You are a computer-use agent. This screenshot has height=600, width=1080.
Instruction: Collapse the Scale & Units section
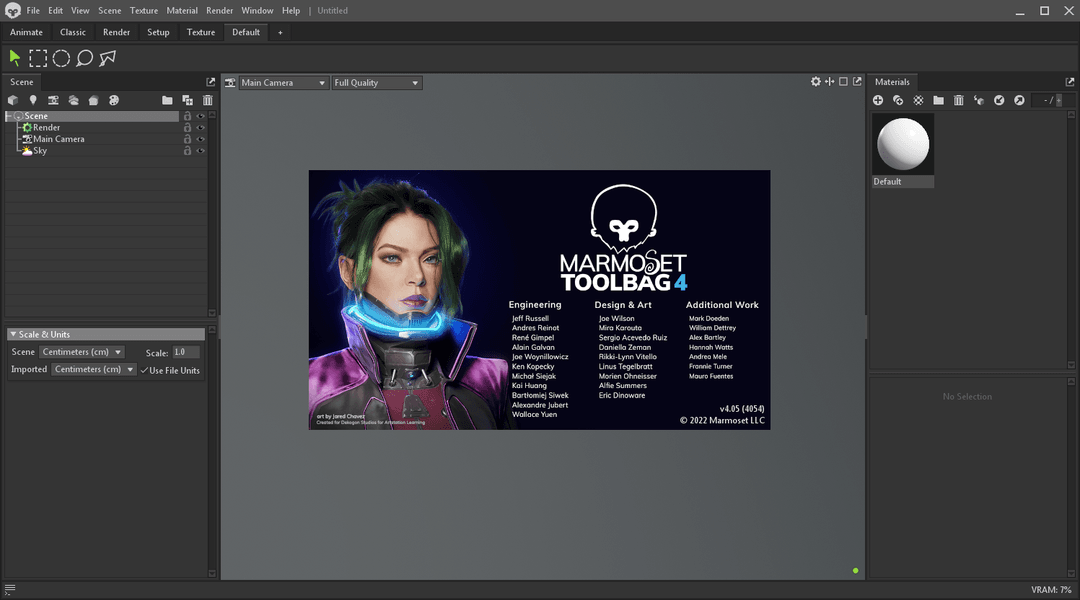pos(13,334)
